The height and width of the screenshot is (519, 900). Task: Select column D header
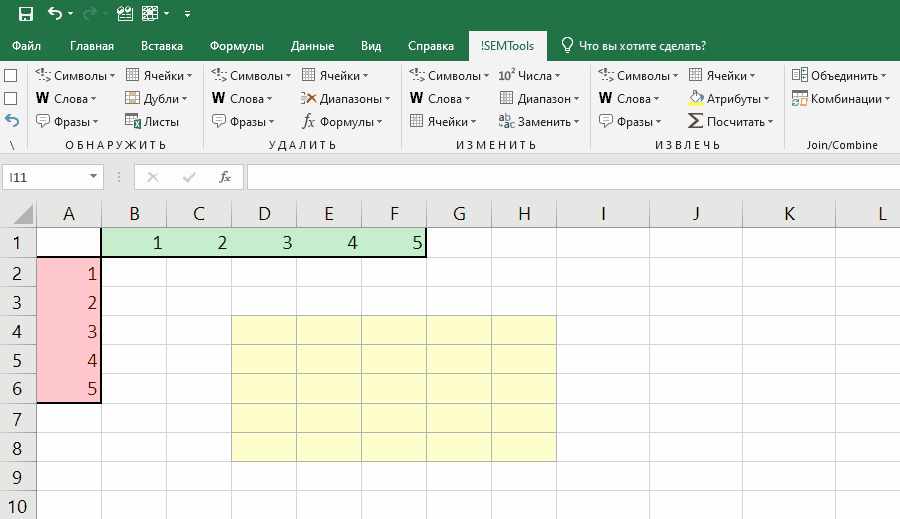tap(264, 214)
